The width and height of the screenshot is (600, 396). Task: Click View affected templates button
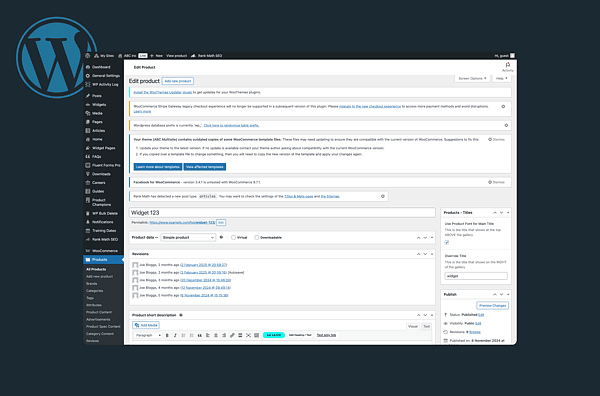coord(205,167)
